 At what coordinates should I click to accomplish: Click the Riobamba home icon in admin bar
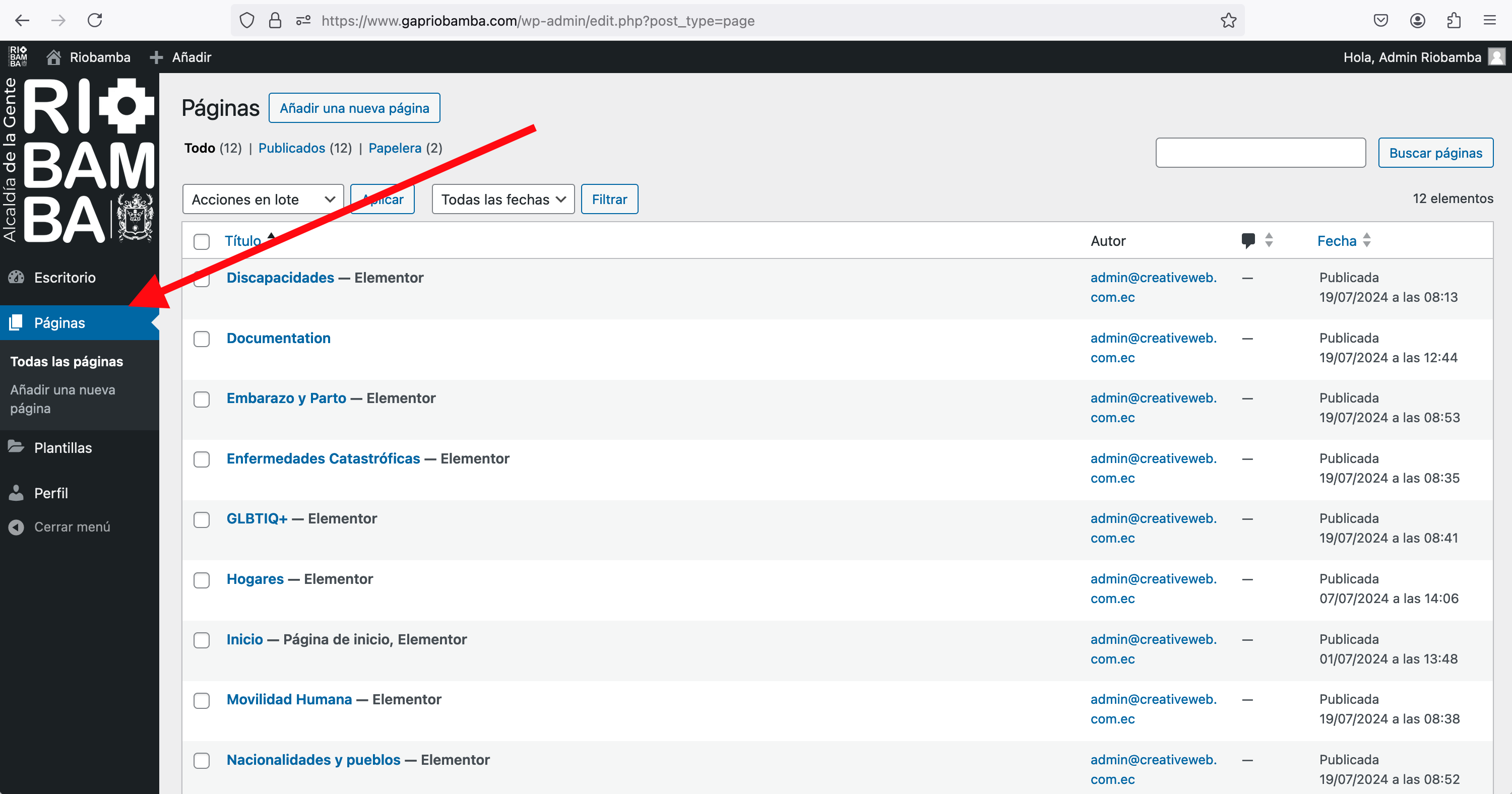point(54,57)
